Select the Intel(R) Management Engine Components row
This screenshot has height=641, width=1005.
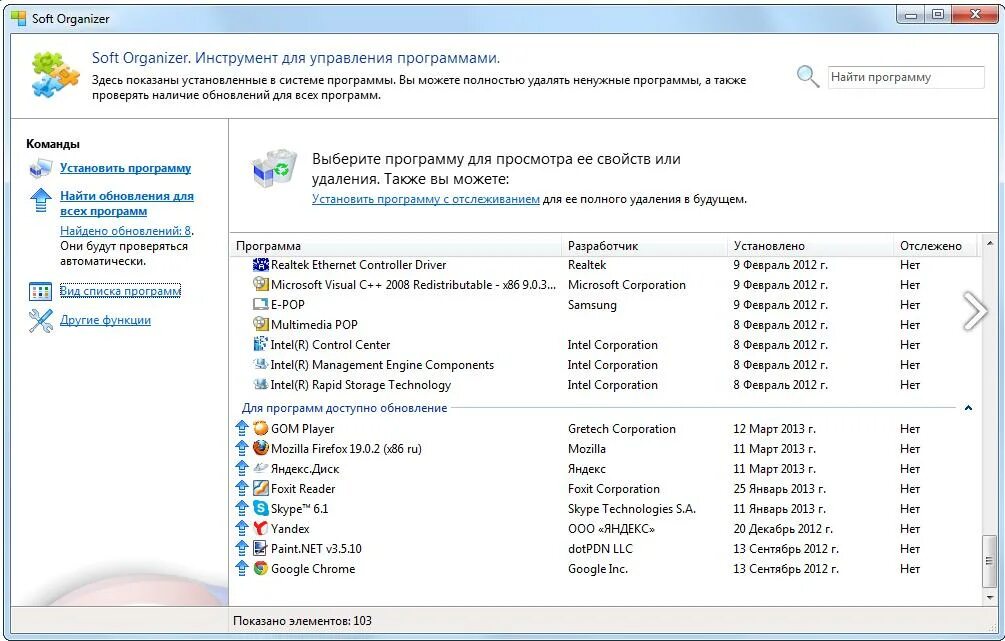coord(605,365)
